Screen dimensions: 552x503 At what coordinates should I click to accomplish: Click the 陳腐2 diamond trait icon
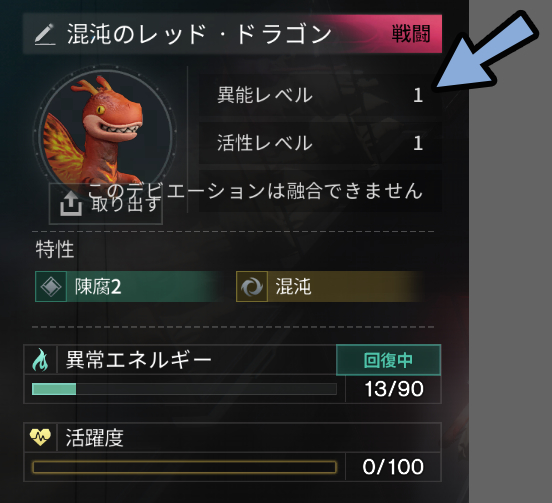(x=51, y=286)
